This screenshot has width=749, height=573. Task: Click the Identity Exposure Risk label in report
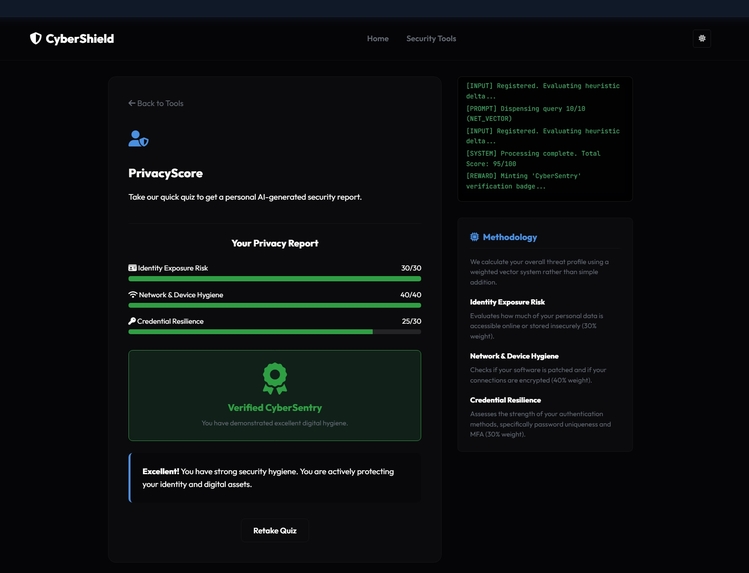(173, 268)
